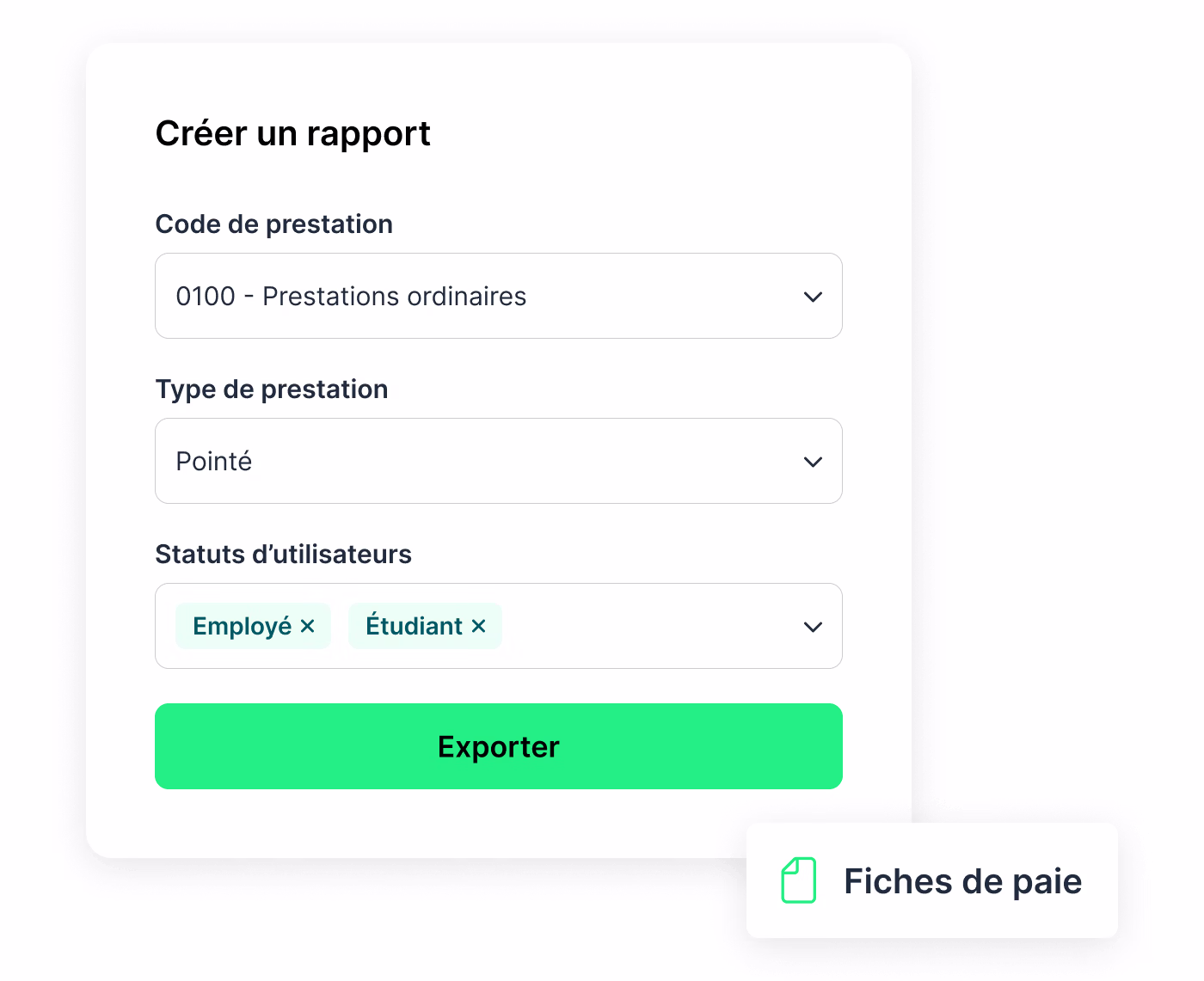Screen dimensions: 1204x981
Task: Open the Type de prestation dropdown showing Pointé
Action: [x=499, y=461]
